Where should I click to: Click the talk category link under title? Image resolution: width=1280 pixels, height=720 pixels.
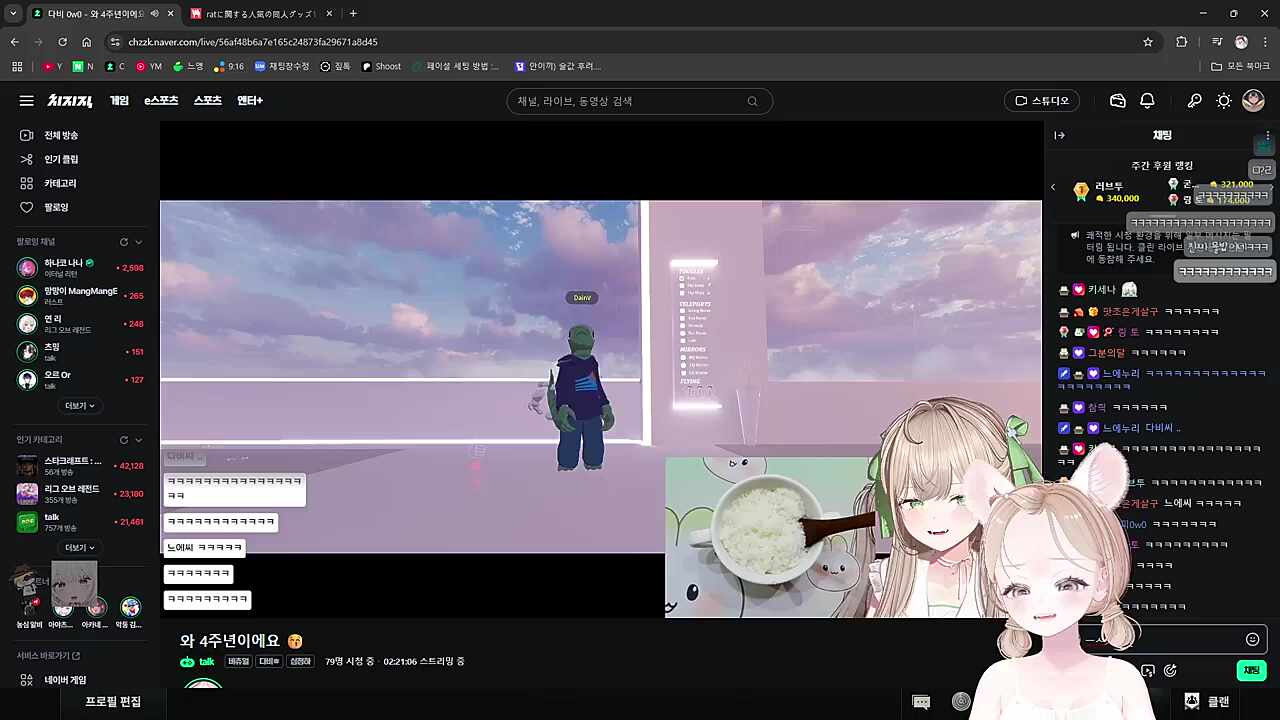[197, 662]
